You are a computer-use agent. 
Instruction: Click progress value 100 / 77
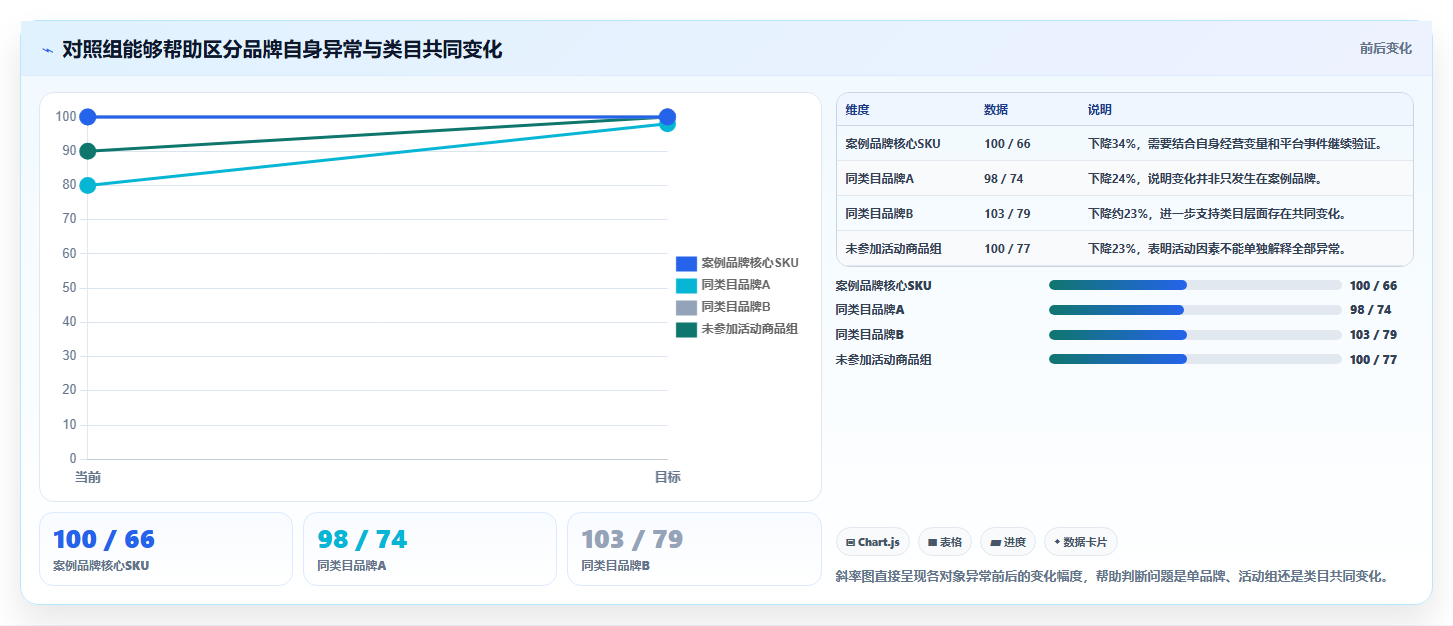(x=1373, y=360)
